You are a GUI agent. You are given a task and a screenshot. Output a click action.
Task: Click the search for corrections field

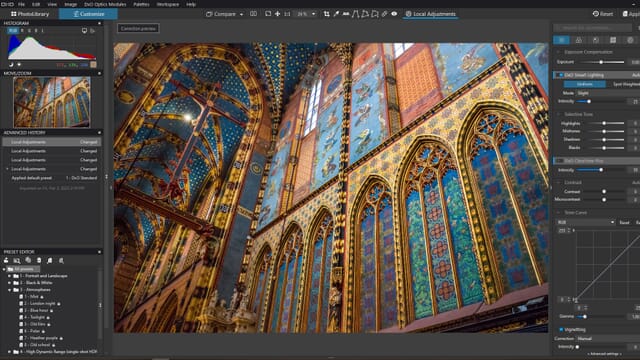click(592, 28)
